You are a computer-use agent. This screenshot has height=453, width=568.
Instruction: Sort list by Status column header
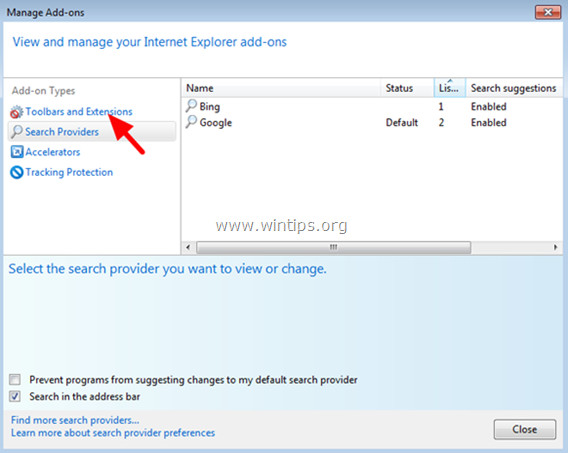click(407, 88)
